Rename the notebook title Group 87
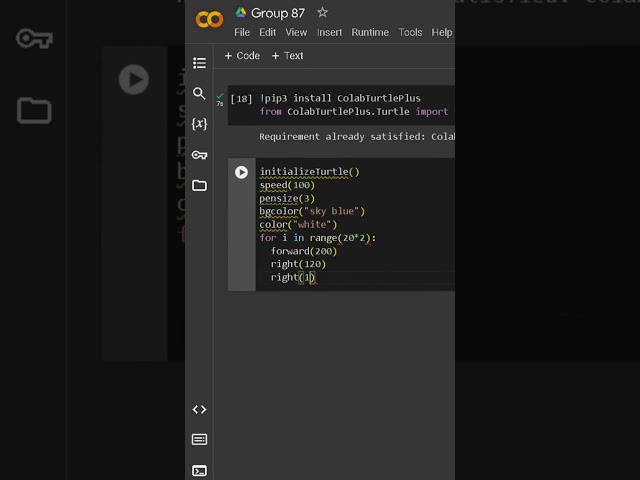The width and height of the screenshot is (640, 480). click(278, 13)
